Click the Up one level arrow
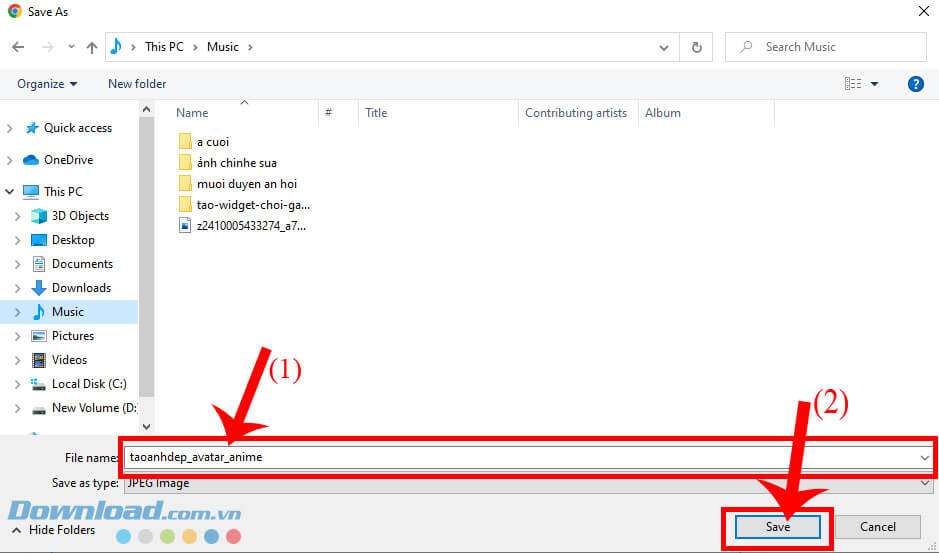The width and height of the screenshot is (939, 553). click(92, 47)
